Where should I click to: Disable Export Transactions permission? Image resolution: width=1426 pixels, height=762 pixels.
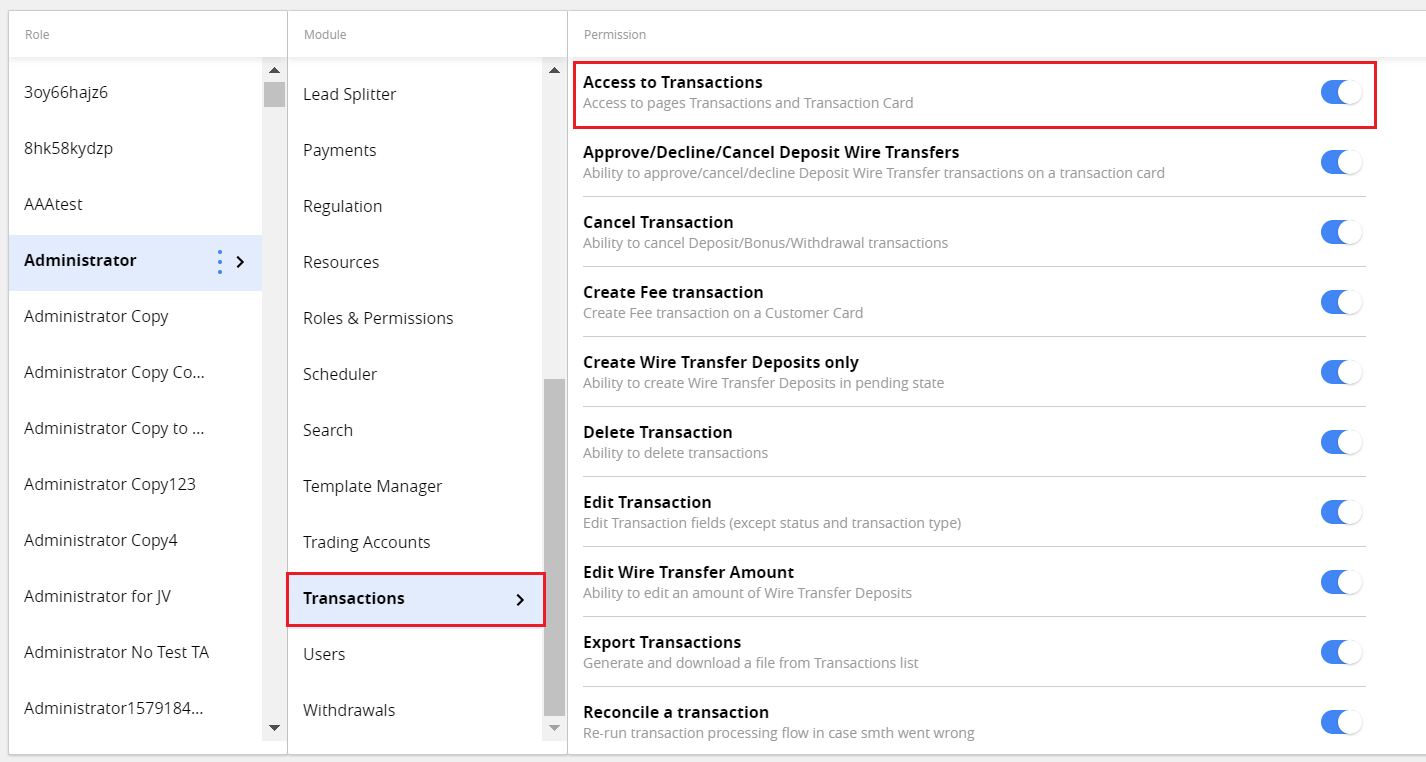pos(1340,651)
